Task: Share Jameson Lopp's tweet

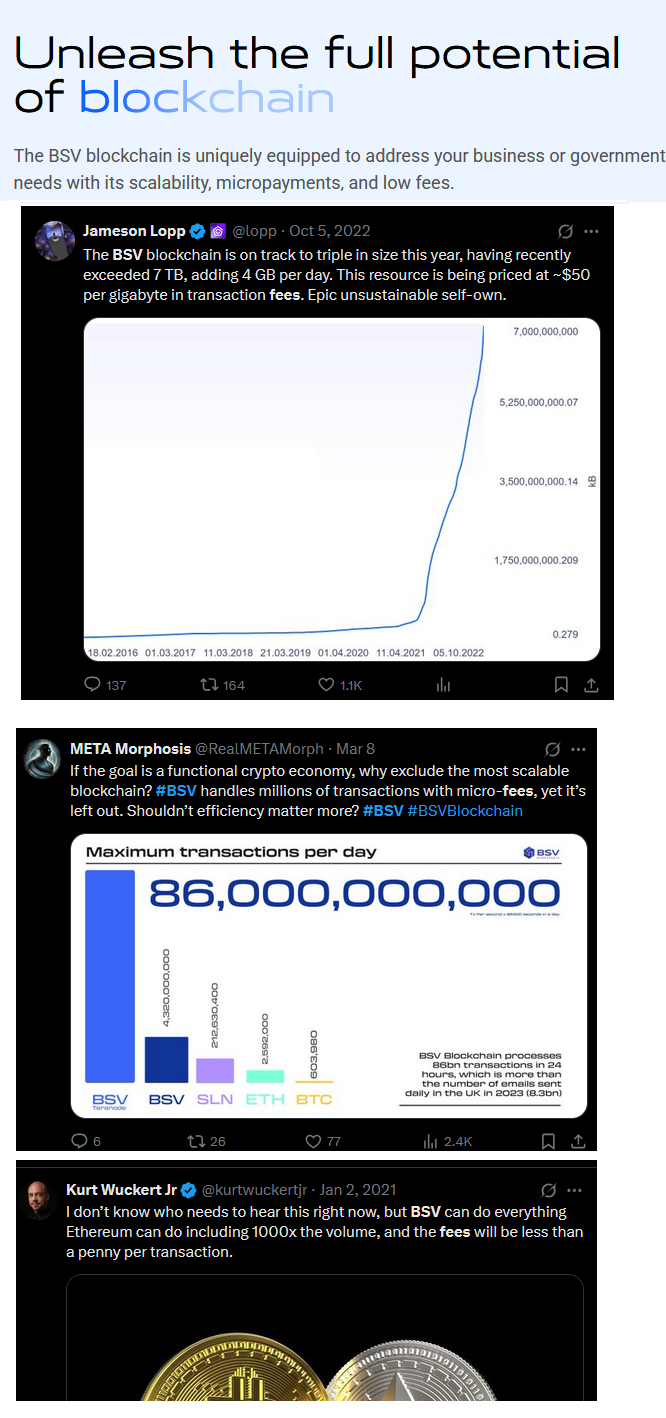Action: pyautogui.click(x=591, y=685)
